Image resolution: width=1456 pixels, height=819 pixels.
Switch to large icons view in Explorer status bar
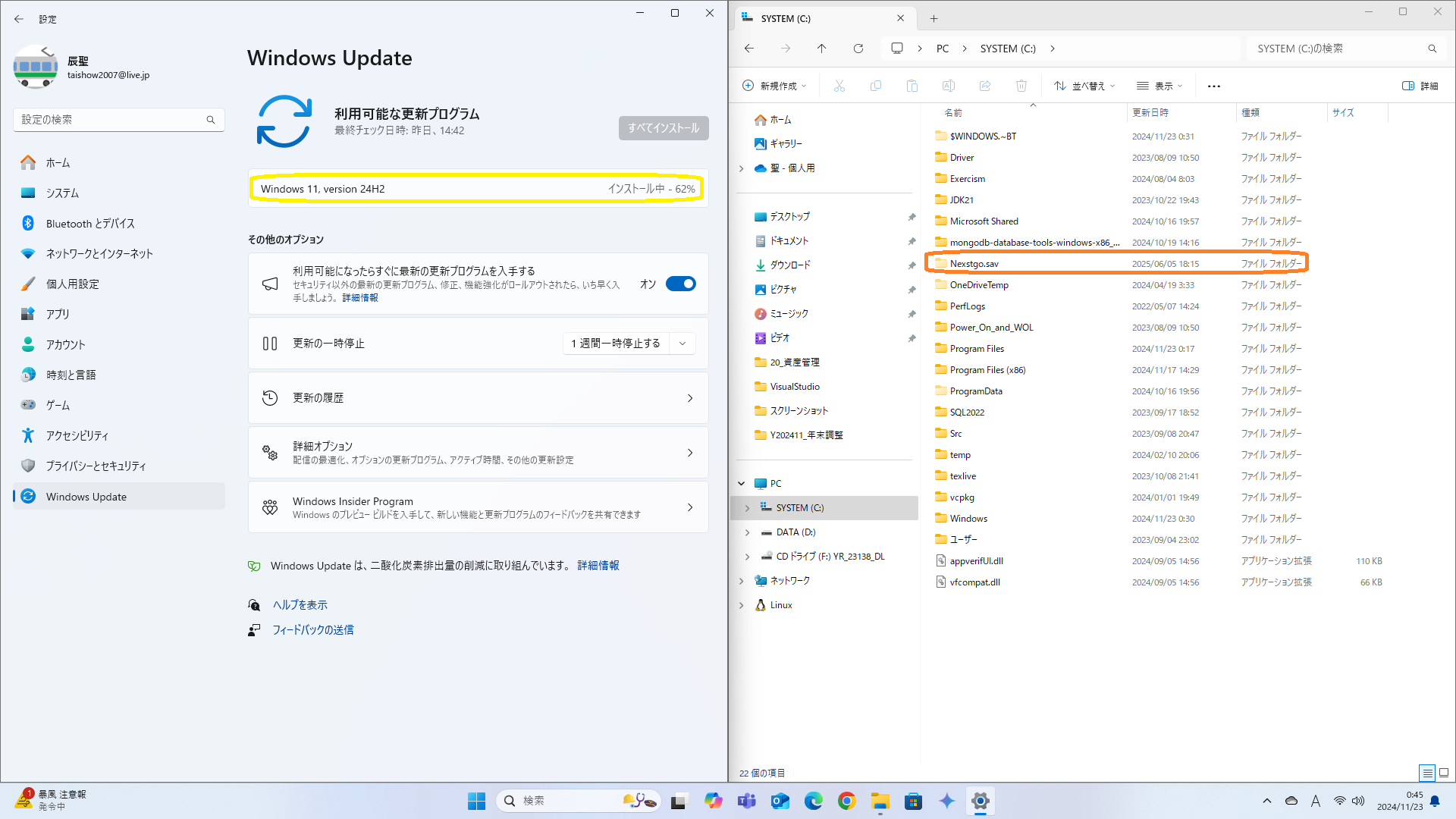(1444, 773)
